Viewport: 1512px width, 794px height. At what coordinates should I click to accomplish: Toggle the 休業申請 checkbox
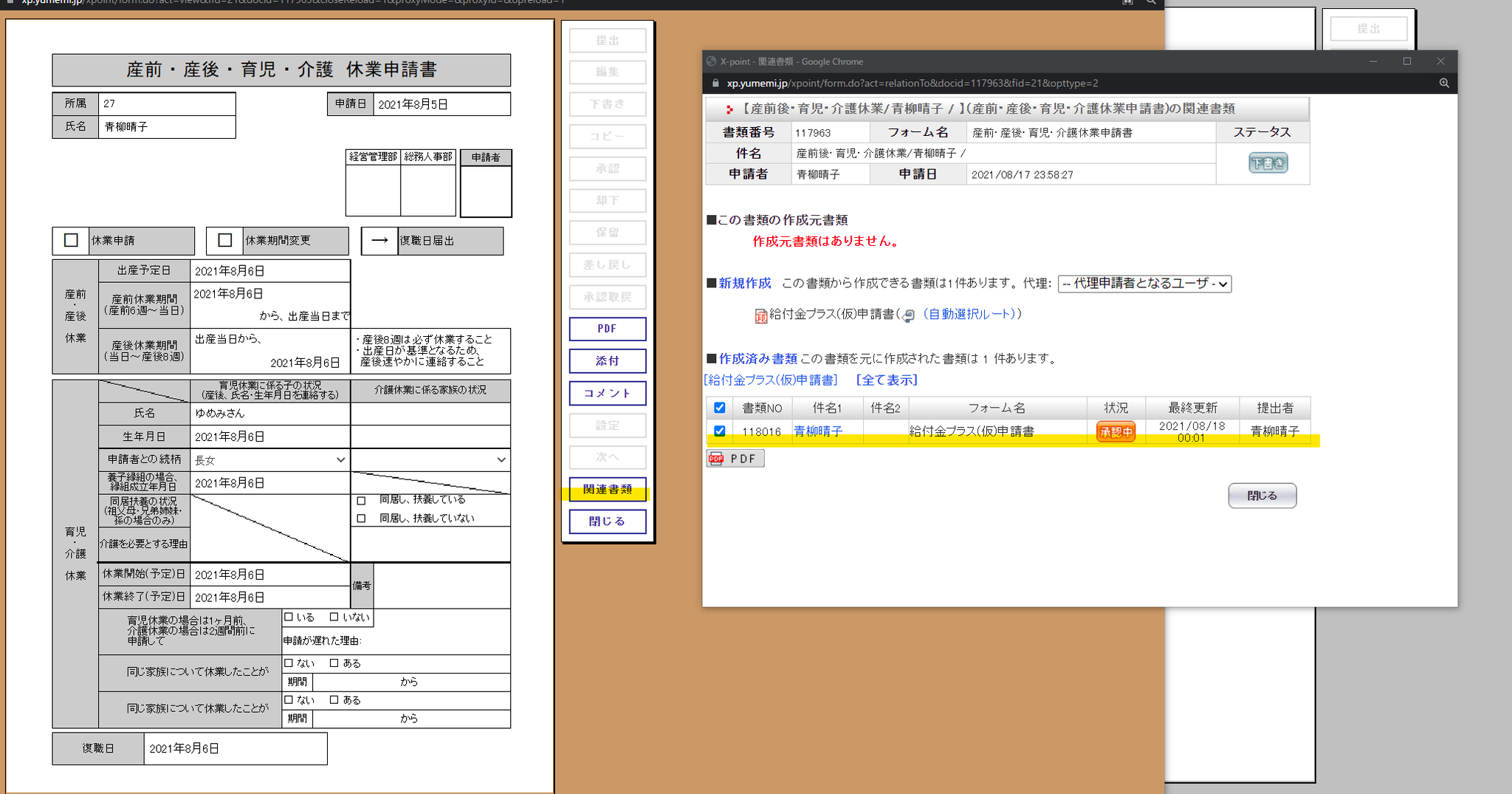pos(72,241)
